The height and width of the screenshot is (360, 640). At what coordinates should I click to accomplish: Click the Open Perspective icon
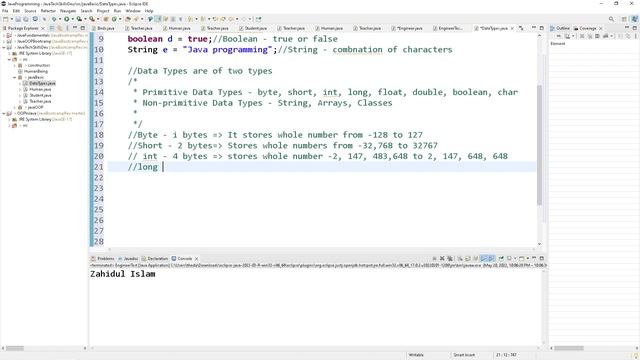[x=624, y=19]
